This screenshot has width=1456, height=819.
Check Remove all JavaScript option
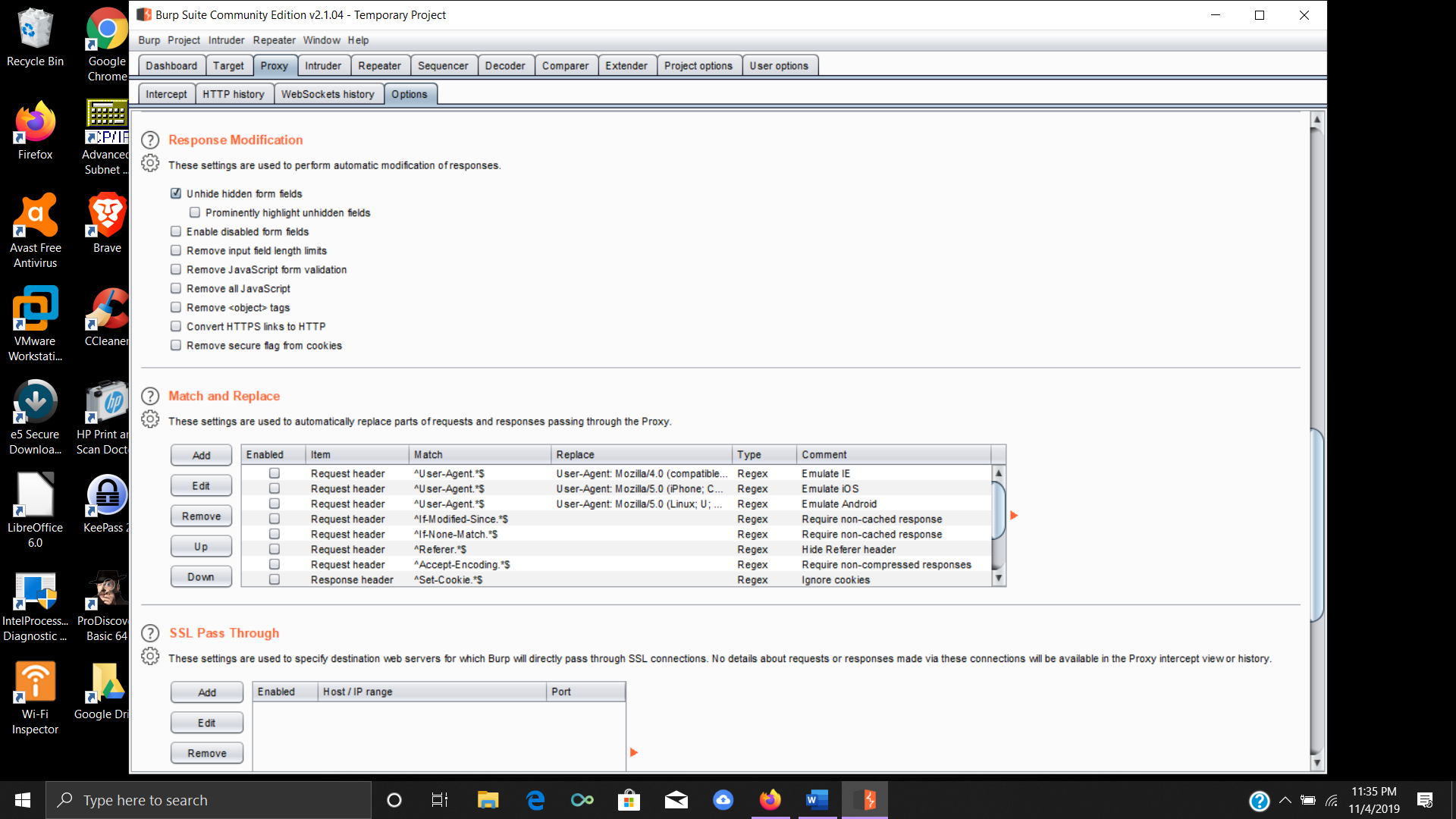pos(176,288)
